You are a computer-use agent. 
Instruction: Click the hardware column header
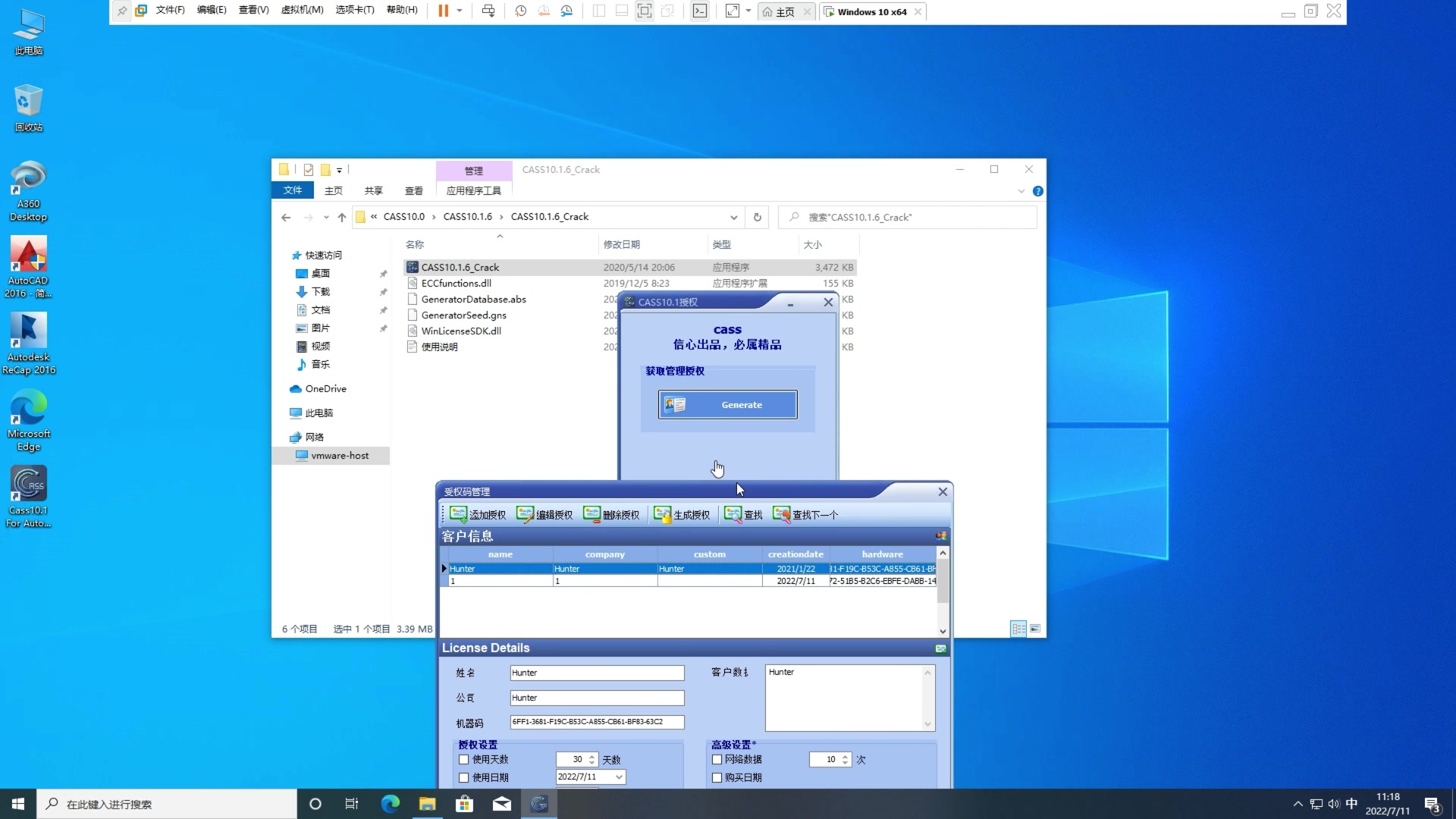tap(882, 554)
